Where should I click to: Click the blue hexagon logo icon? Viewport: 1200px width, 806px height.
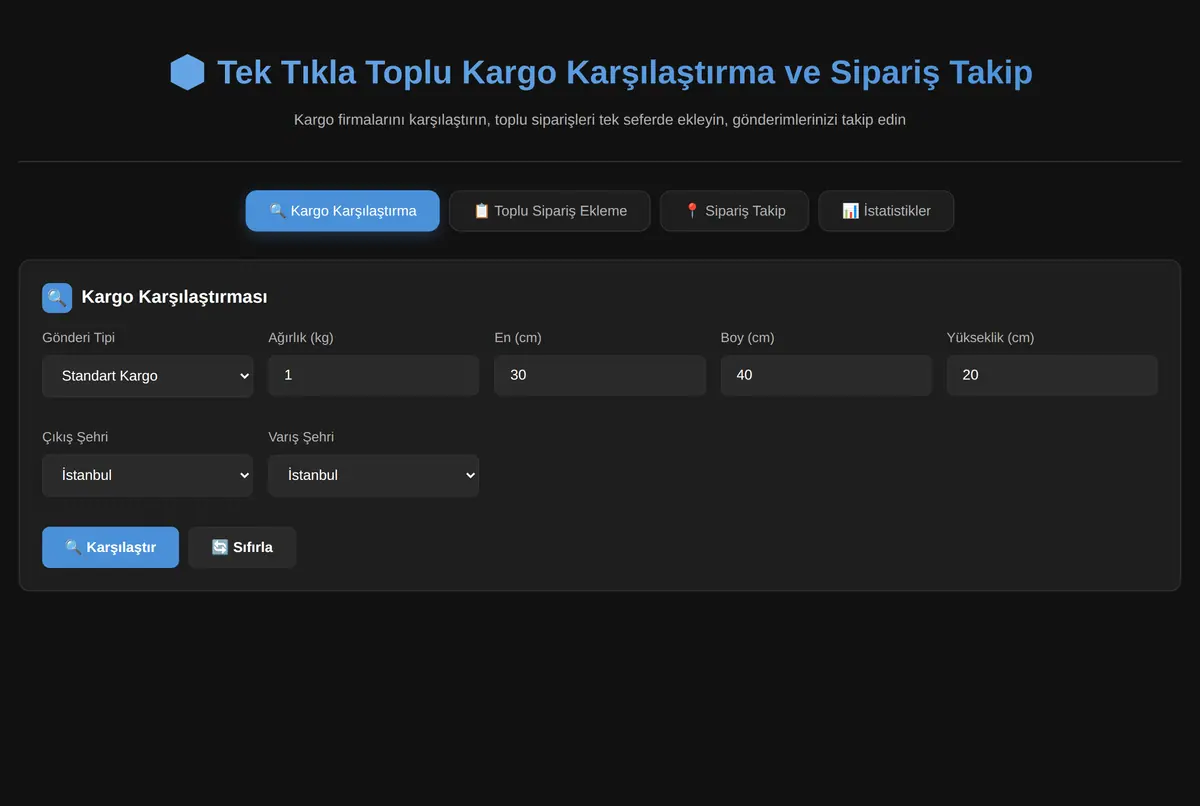click(x=188, y=73)
